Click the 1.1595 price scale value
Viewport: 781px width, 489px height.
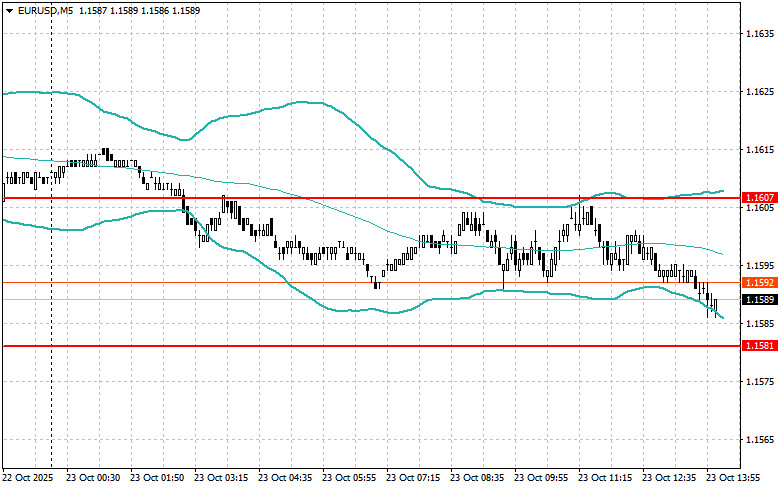pos(760,265)
